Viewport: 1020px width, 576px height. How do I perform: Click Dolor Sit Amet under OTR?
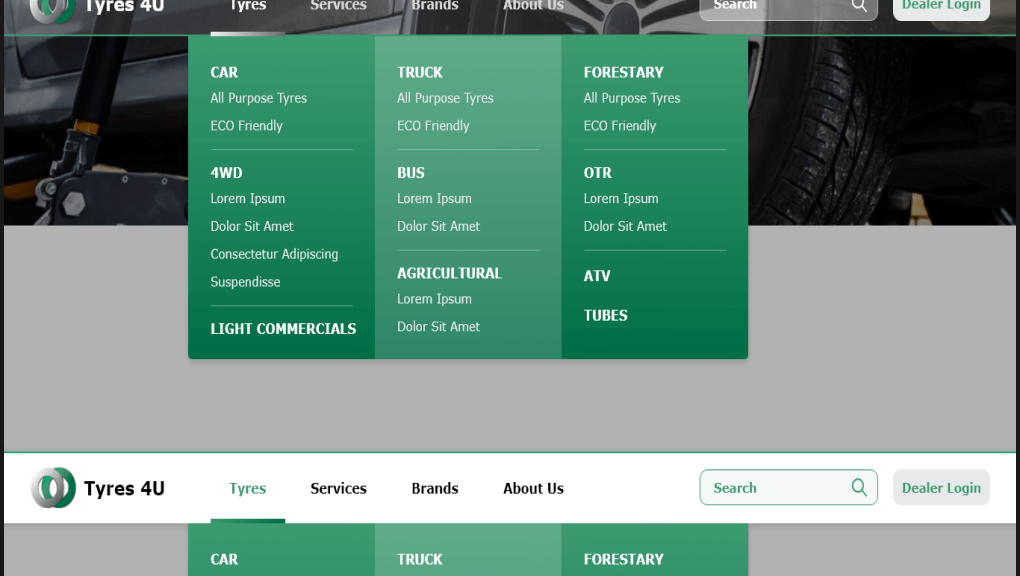(x=625, y=226)
